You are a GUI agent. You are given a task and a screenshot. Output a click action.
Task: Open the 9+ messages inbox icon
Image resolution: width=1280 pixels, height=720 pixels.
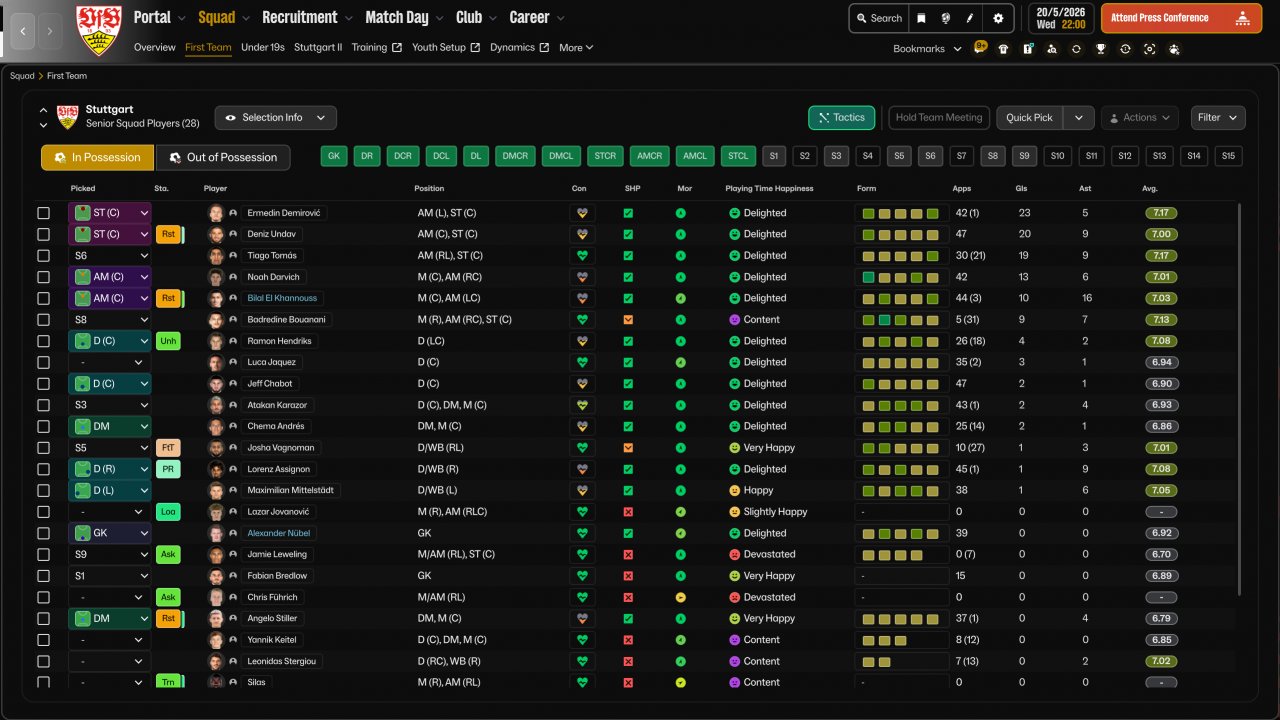[980, 47]
